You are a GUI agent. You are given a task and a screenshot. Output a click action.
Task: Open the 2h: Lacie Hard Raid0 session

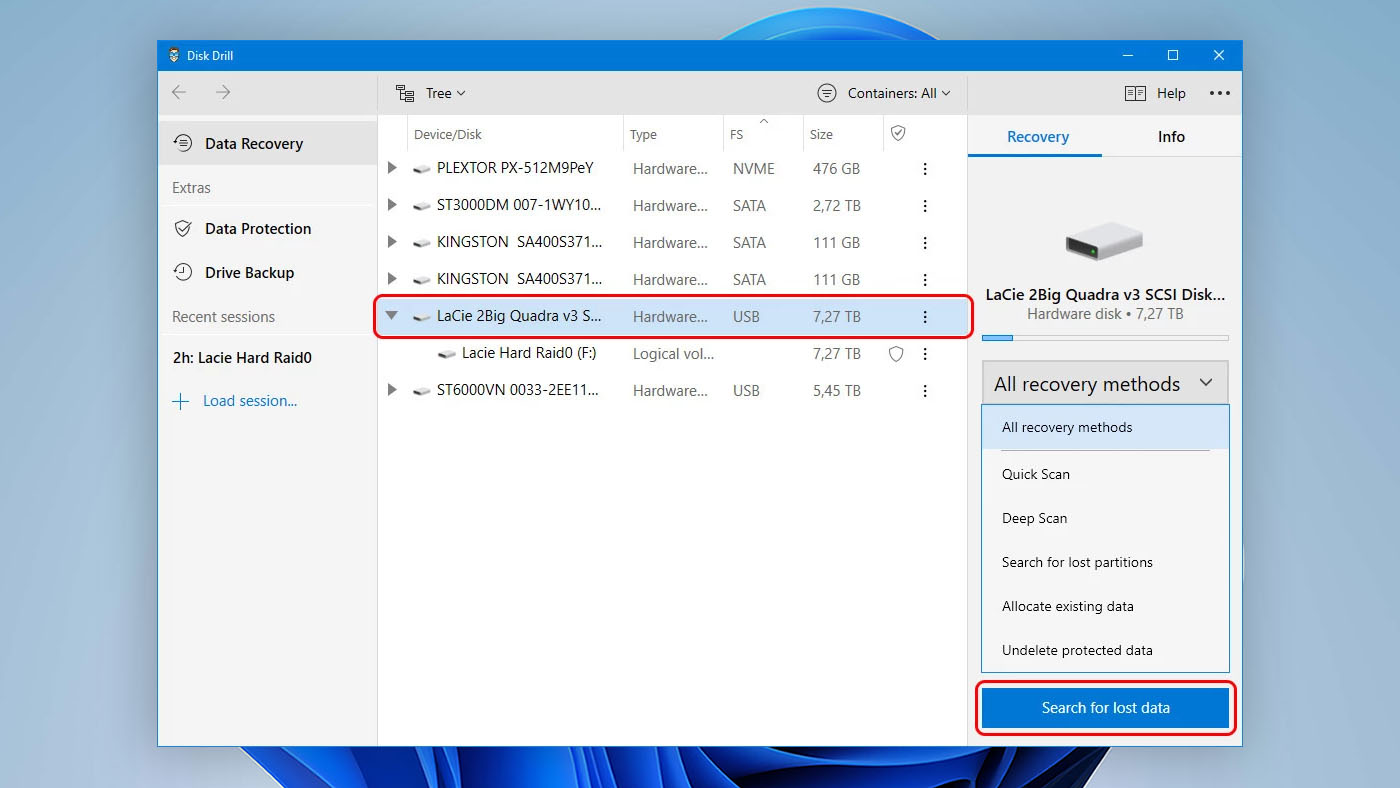(242, 357)
